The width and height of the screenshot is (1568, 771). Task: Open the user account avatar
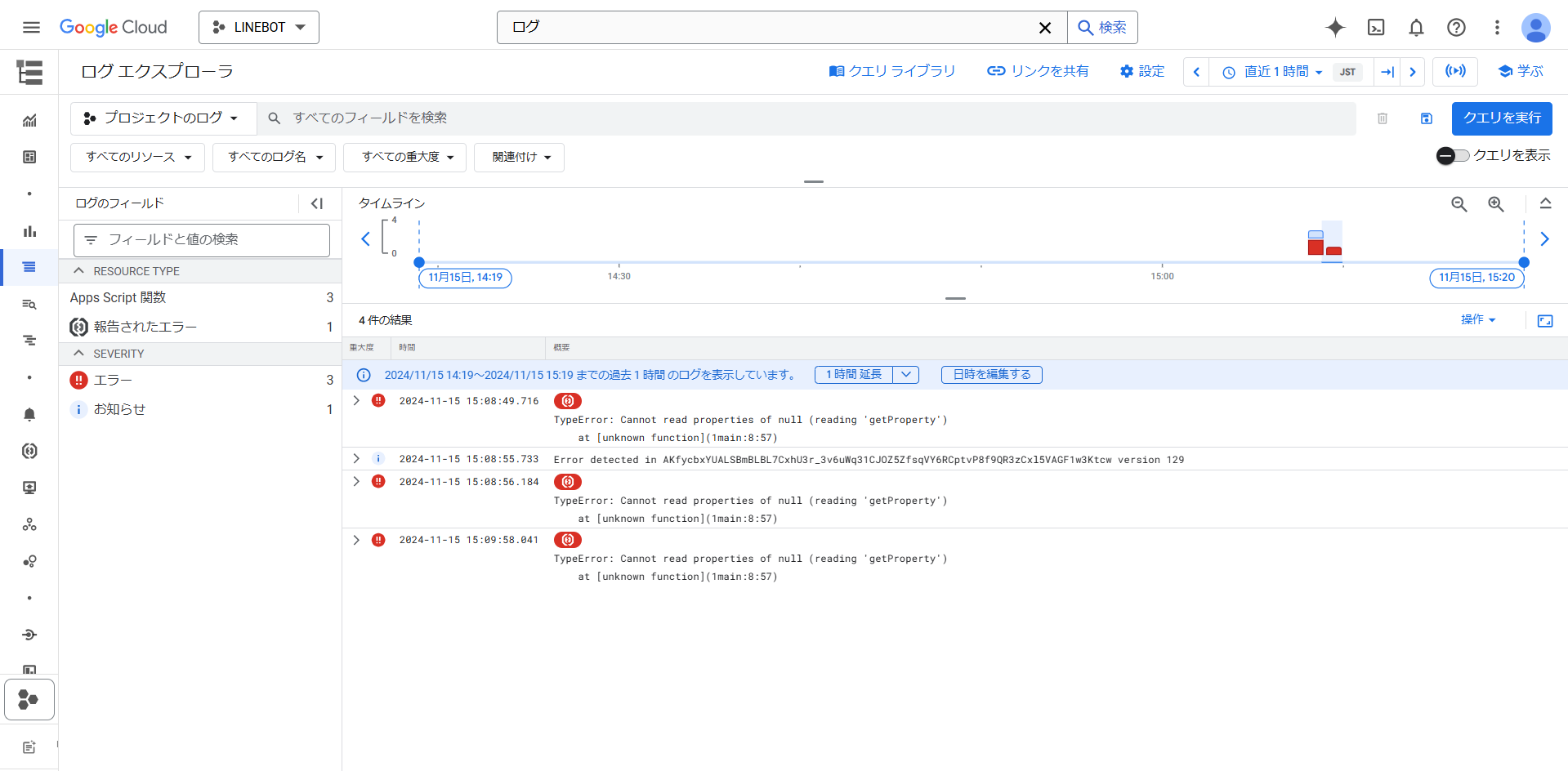pyautogui.click(x=1535, y=28)
